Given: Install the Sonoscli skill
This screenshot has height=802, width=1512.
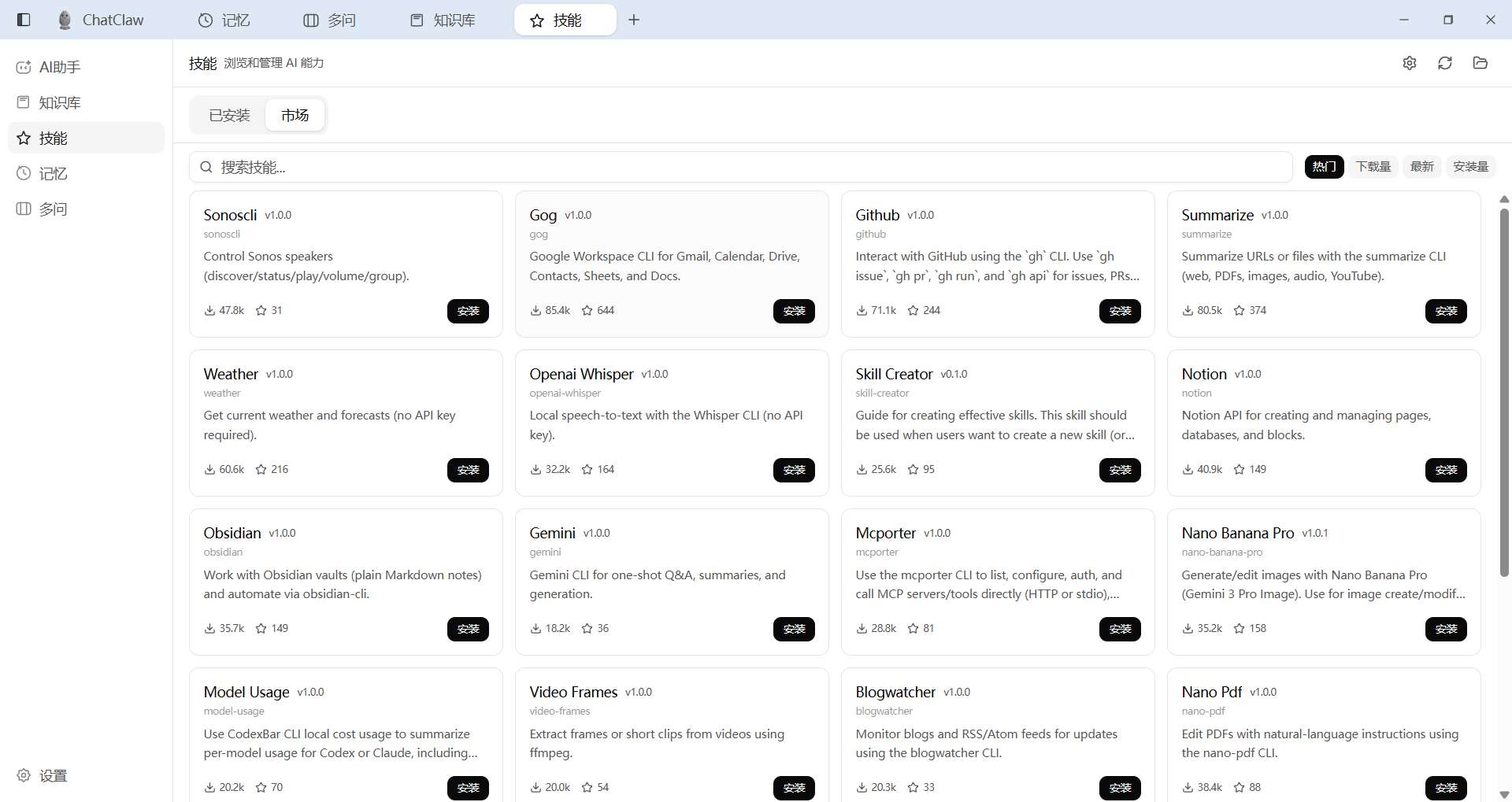Looking at the screenshot, I should click(x=468, y=312).
